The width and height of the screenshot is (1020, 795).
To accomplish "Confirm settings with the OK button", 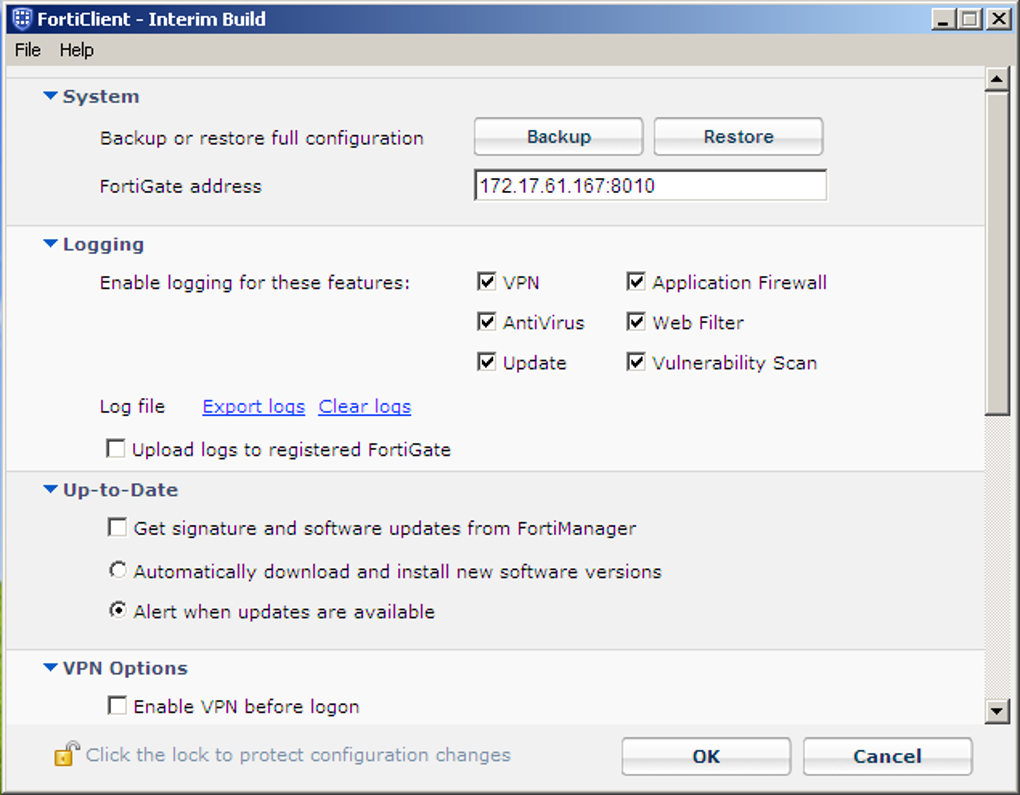I will tap(705, 756).
